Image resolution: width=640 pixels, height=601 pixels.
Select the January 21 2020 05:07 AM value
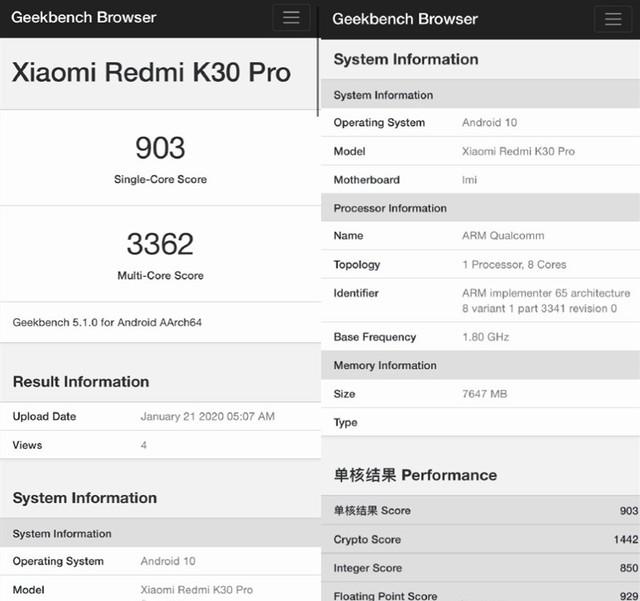(208, 416)
